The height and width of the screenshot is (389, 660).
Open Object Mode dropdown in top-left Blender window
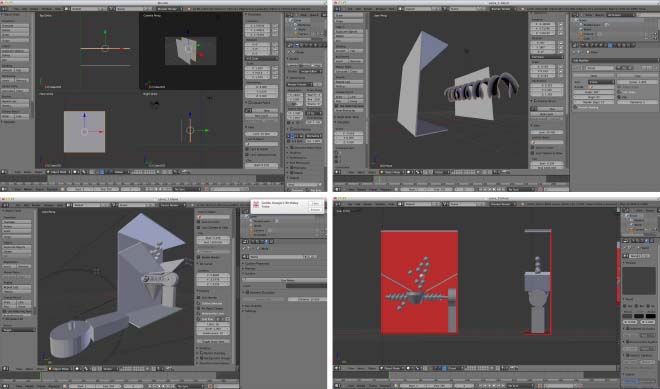(58, 172)
